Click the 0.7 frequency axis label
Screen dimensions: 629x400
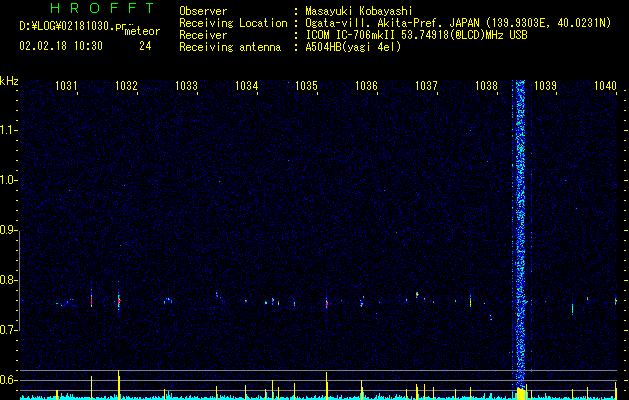tap(9, 330)
